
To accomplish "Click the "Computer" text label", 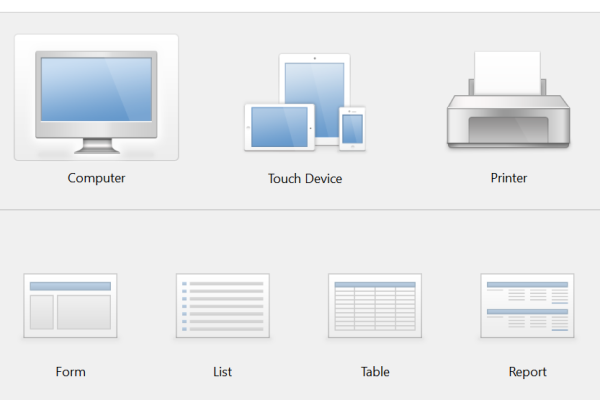I will (96, 178).
